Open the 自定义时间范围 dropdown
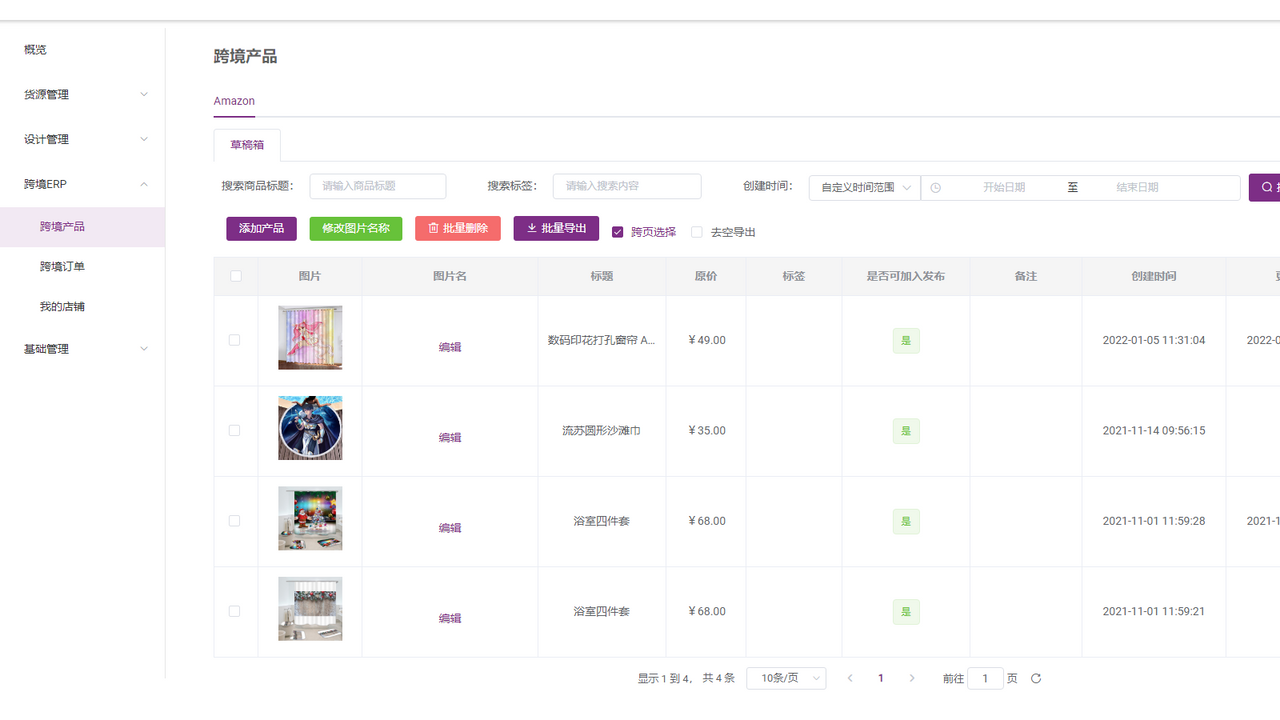 click(x=863, y=187)
